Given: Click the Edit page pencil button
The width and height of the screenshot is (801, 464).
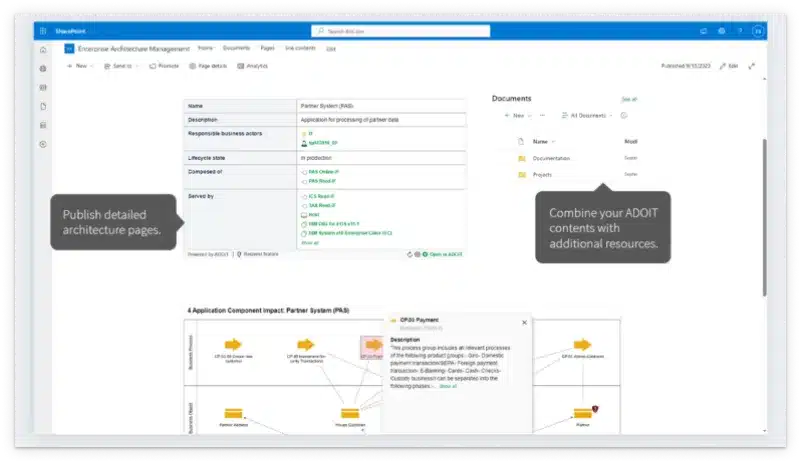Looking at the screenshot, I should (728, 66).
